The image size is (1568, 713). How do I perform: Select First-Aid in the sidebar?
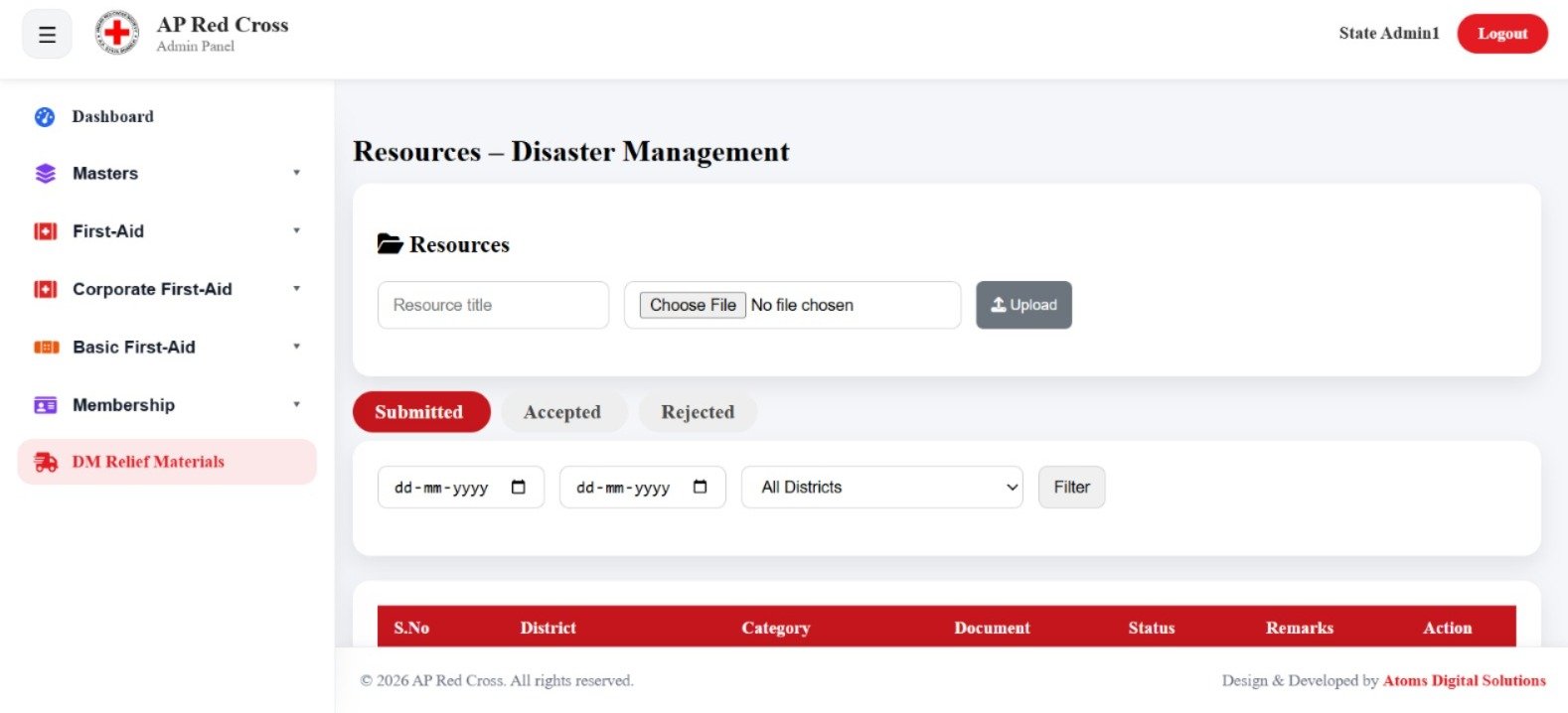click(x=167, y=231)
